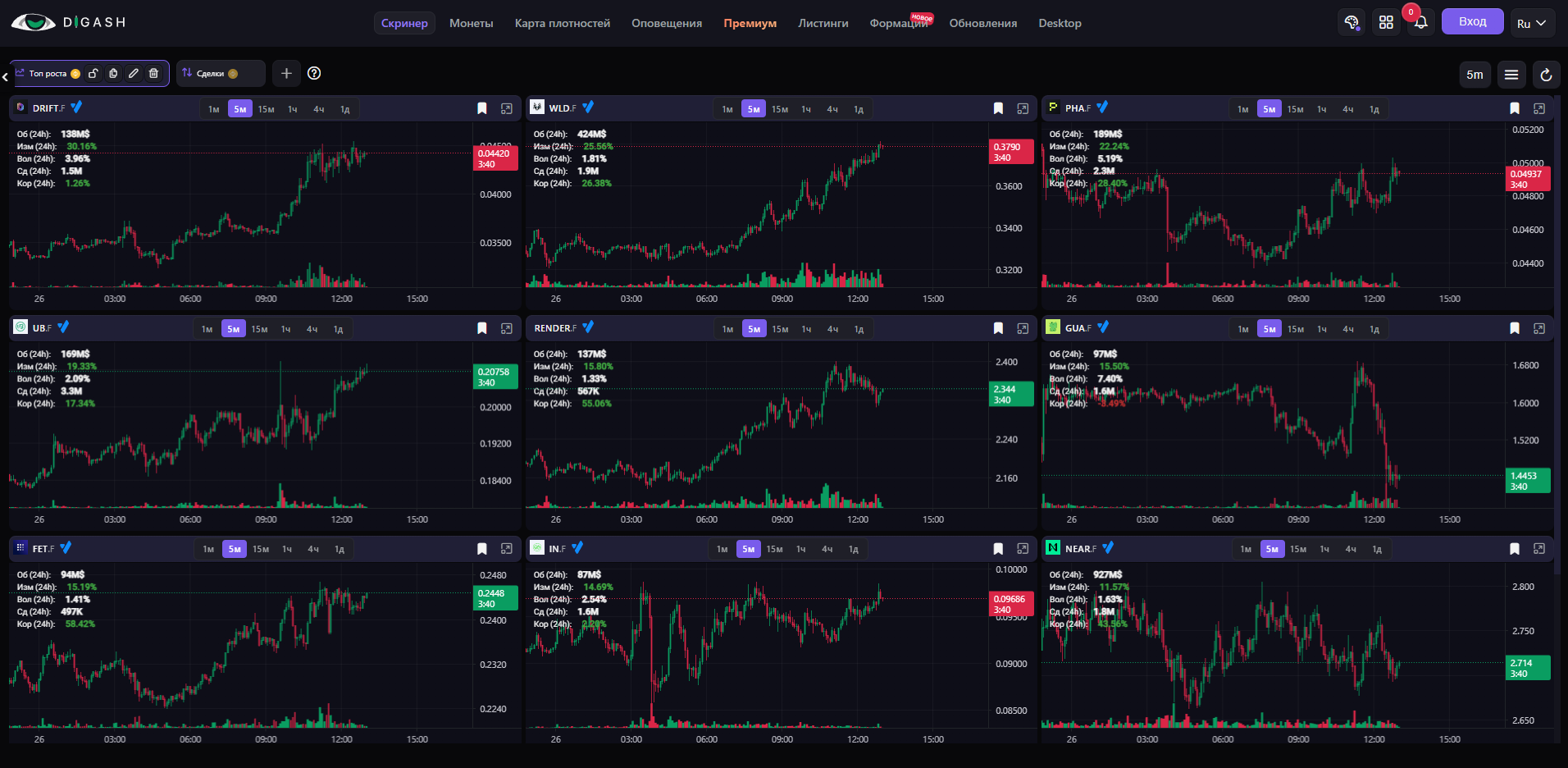Expand the WLD.F chart to fullscreen
Image resolution: width=1568 pixels, height=768 pixels.
point(1023,108)
